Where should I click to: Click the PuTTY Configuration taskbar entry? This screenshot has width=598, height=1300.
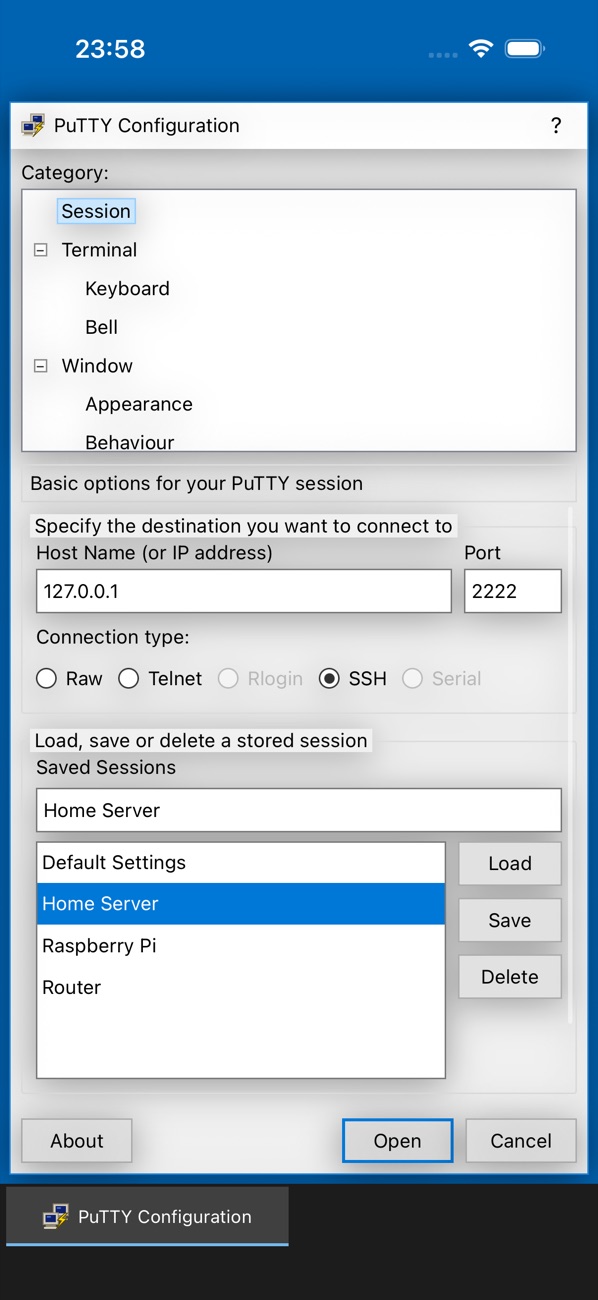click(147, 1216)
